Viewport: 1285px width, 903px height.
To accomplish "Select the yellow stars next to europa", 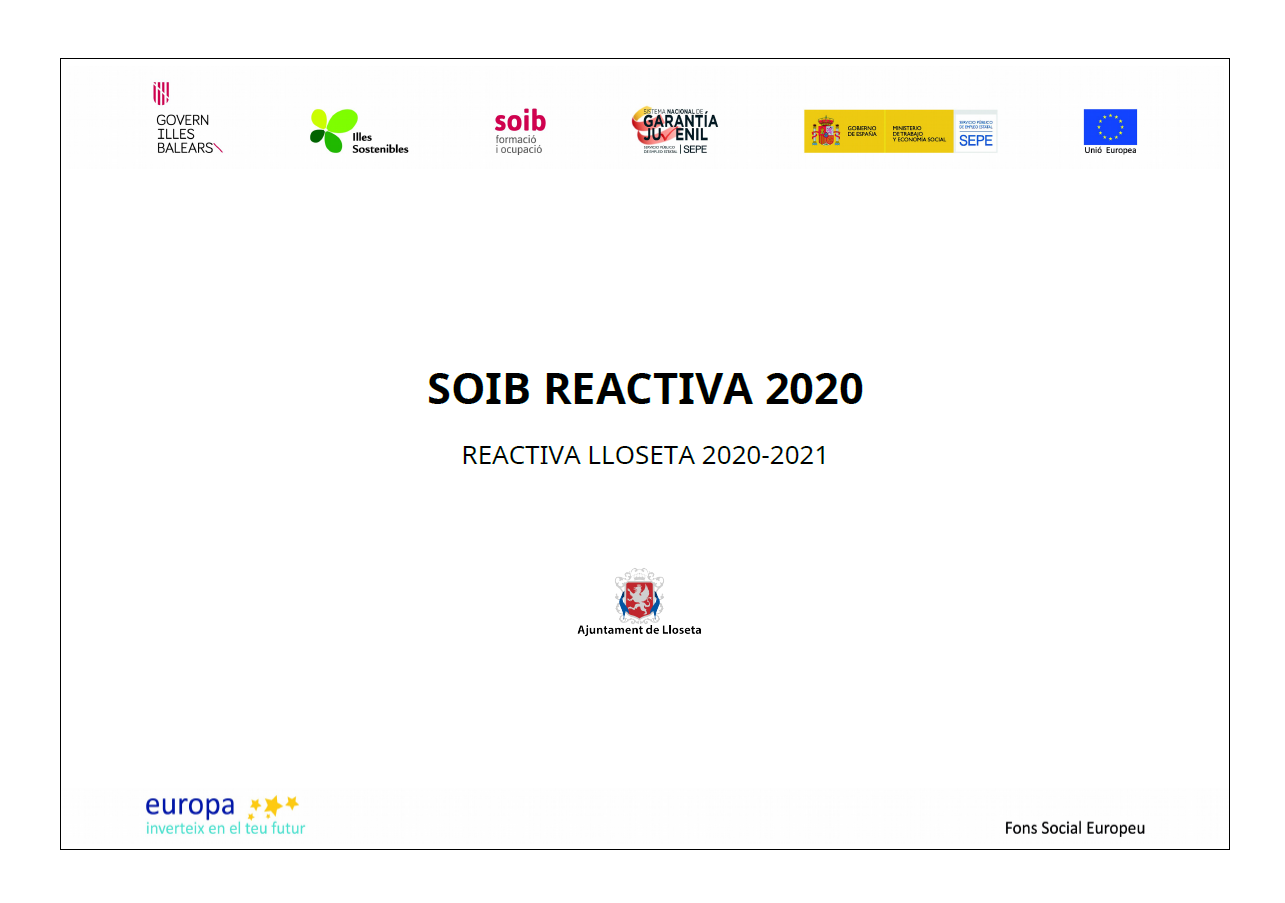I will pos(272,805).
